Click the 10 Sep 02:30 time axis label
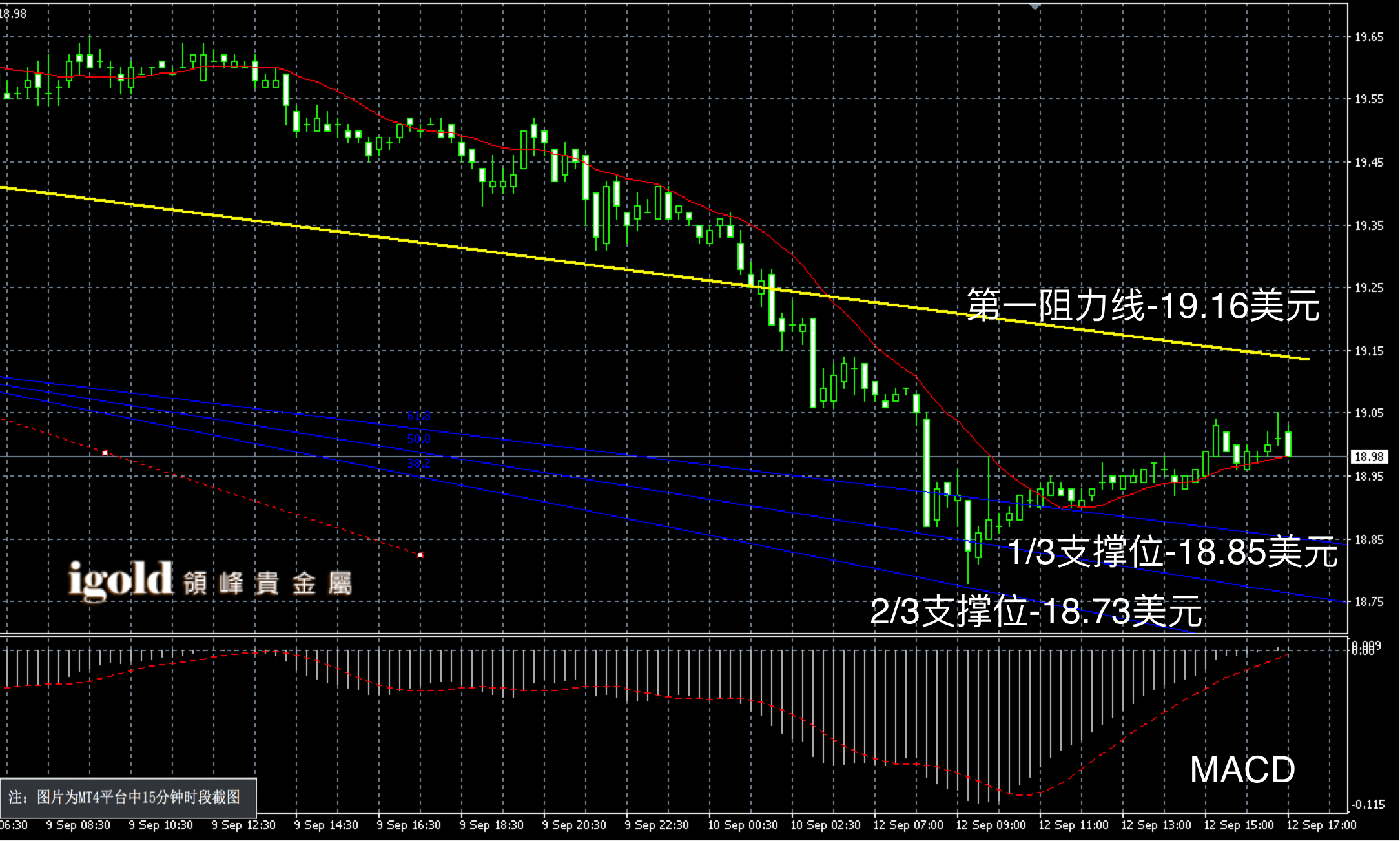The width and height of the screenshot is (1400, 841). tap(825, 825)
